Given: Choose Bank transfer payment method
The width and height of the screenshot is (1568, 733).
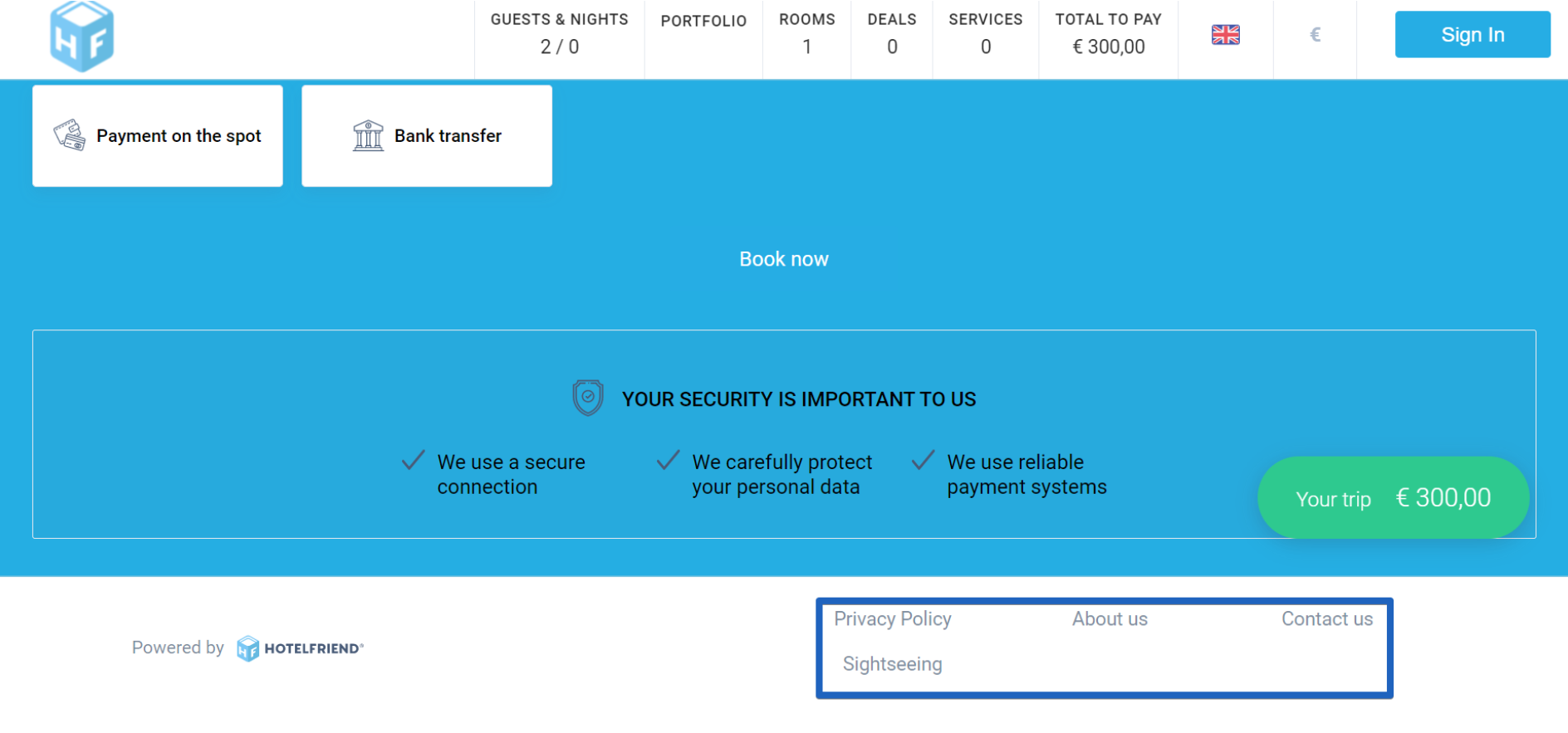Looking at the screenshot, I should (427, 136).
